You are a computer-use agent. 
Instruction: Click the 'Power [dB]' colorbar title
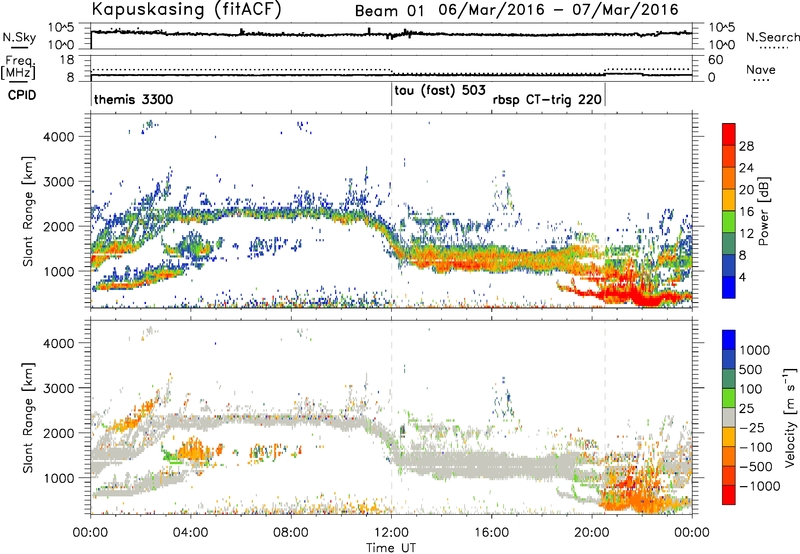764,211
